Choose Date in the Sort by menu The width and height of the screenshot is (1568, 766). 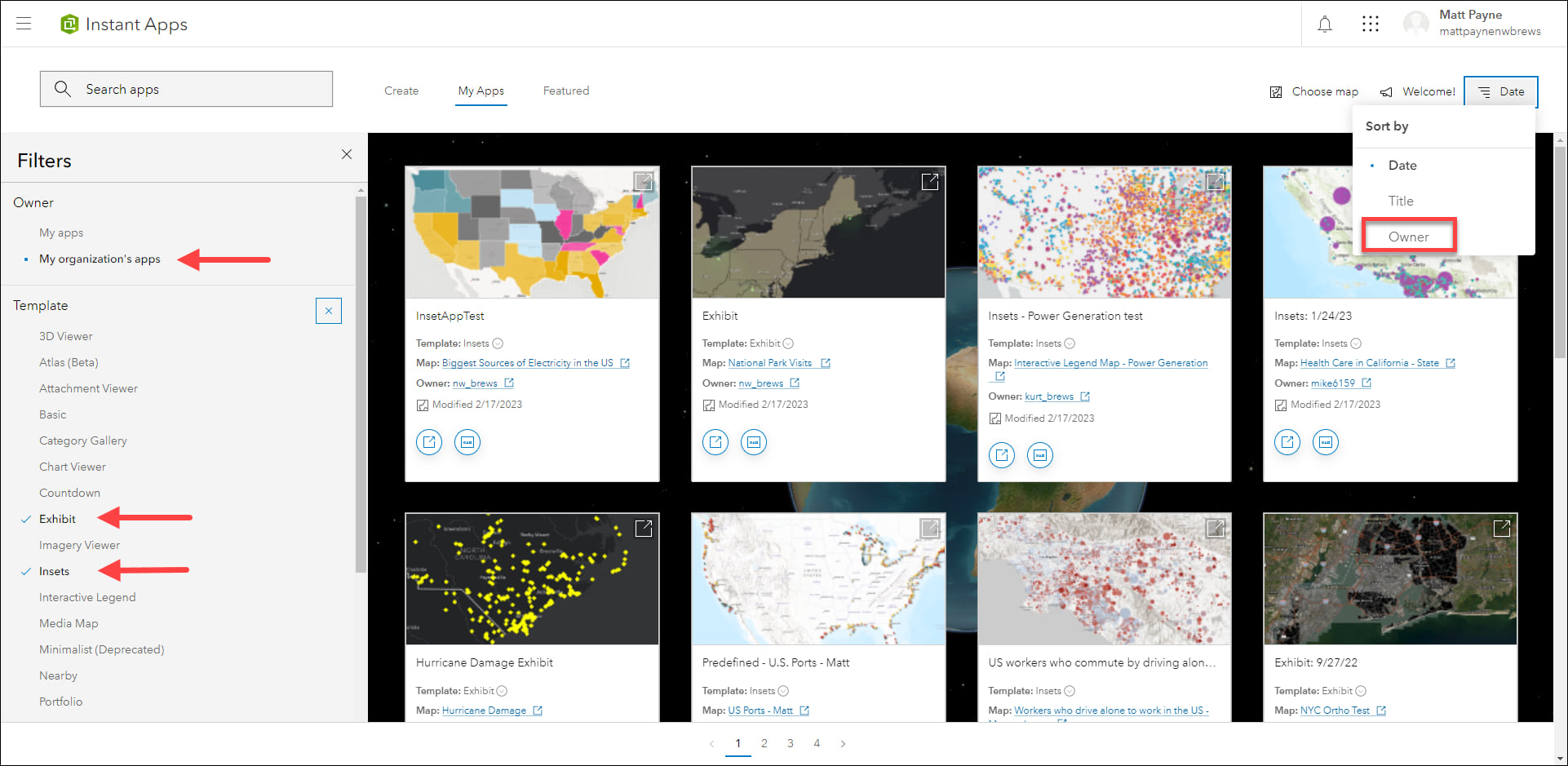[1402, 165]
